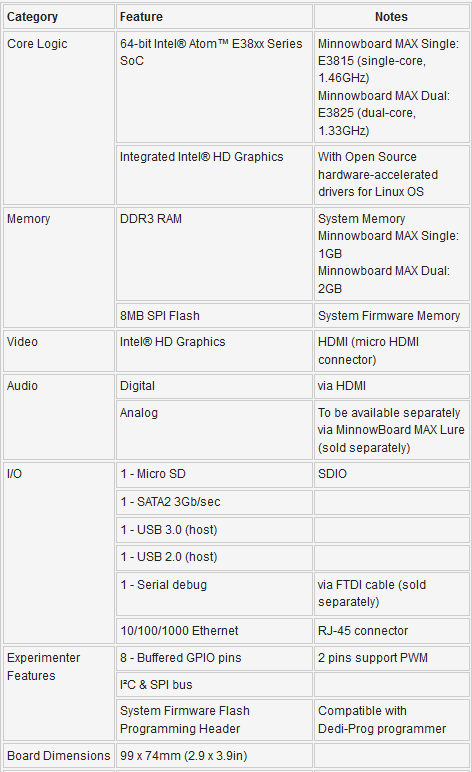Screen dimensions: 472x772
Task: Click the Category column header
Action: 59,17
